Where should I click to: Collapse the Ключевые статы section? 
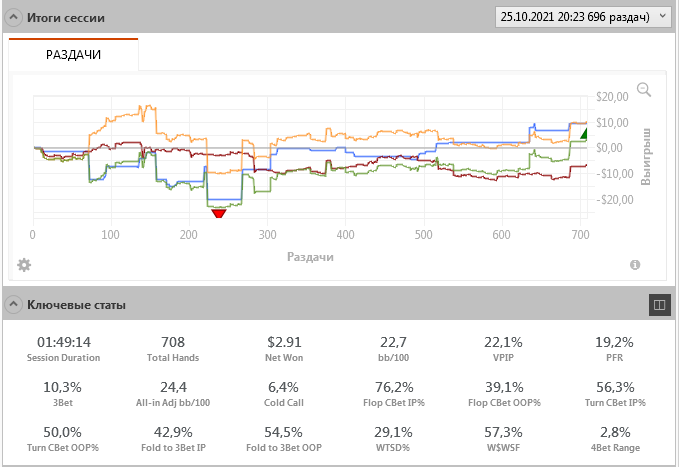(x=15, y=304)
